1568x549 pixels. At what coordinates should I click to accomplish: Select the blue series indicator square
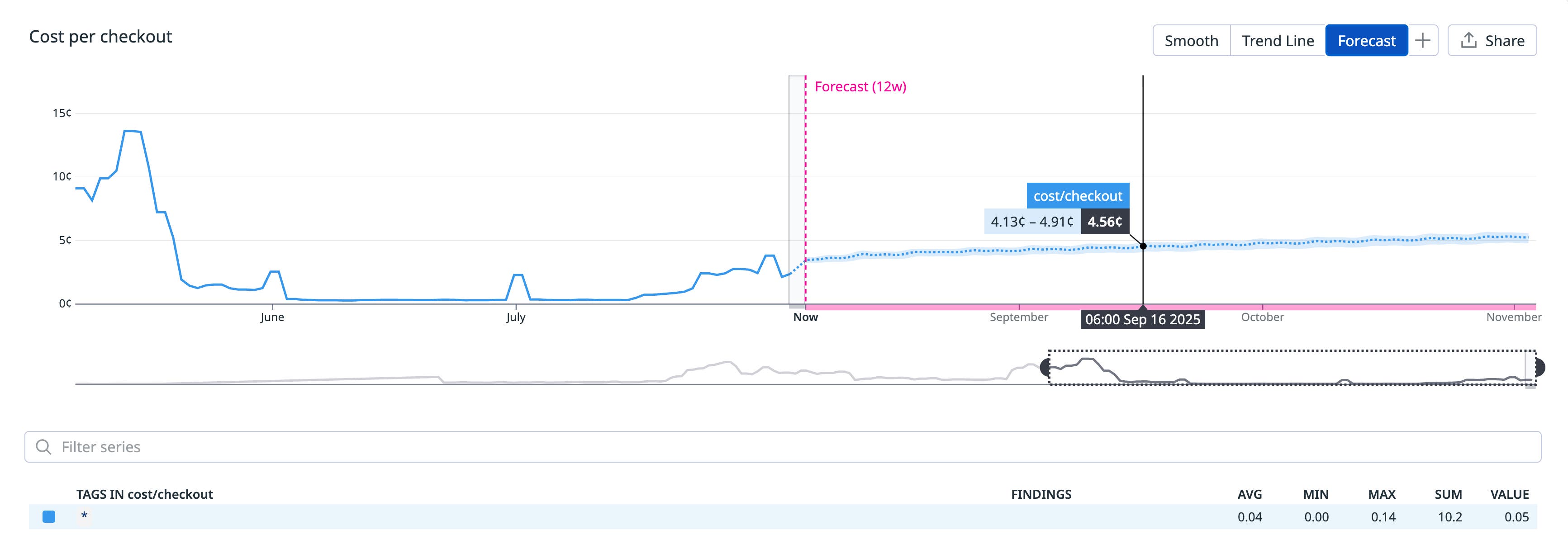[48, 517]
